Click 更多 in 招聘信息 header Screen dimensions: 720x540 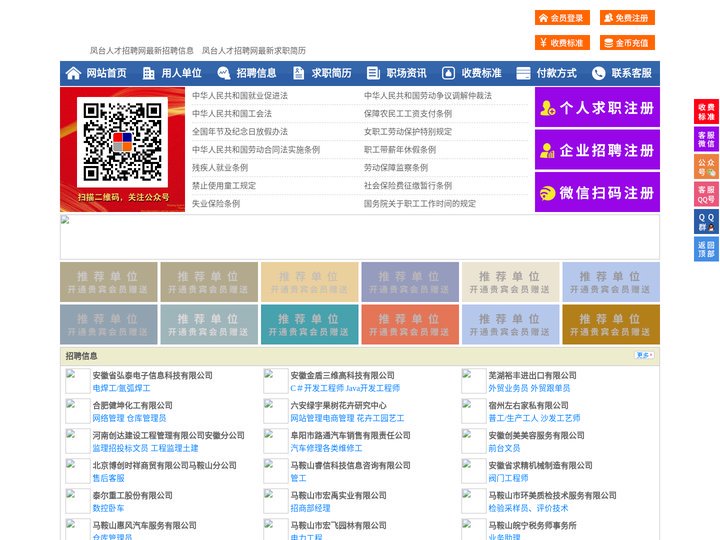coord(644,355)
